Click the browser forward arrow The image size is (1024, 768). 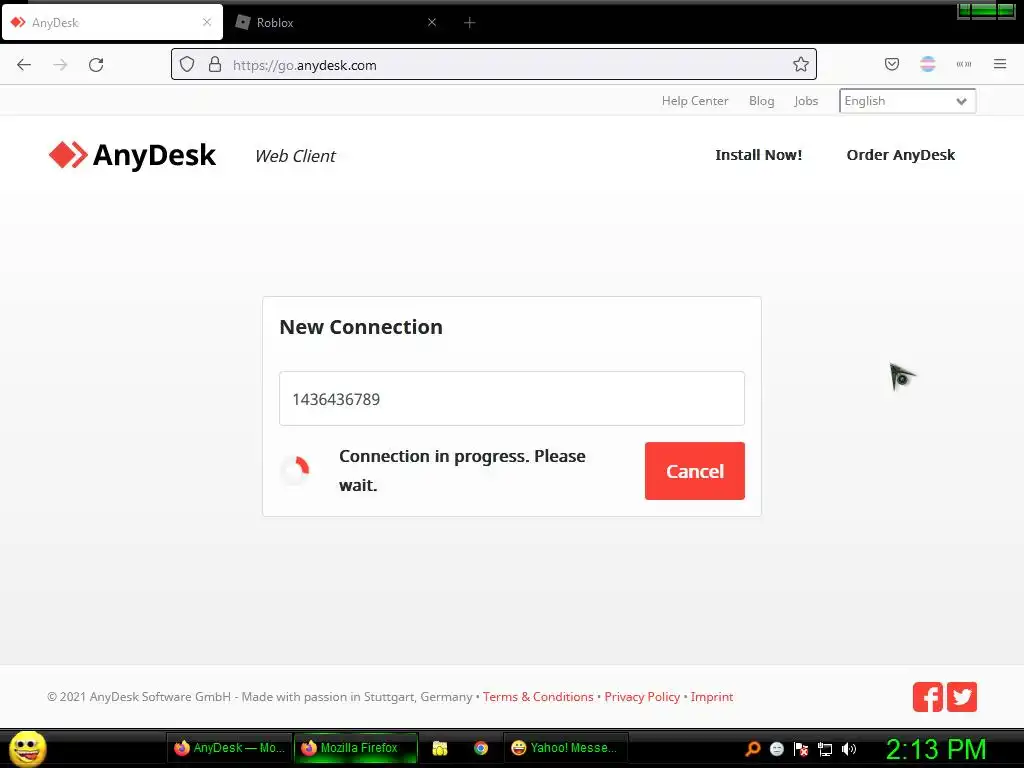60,65
